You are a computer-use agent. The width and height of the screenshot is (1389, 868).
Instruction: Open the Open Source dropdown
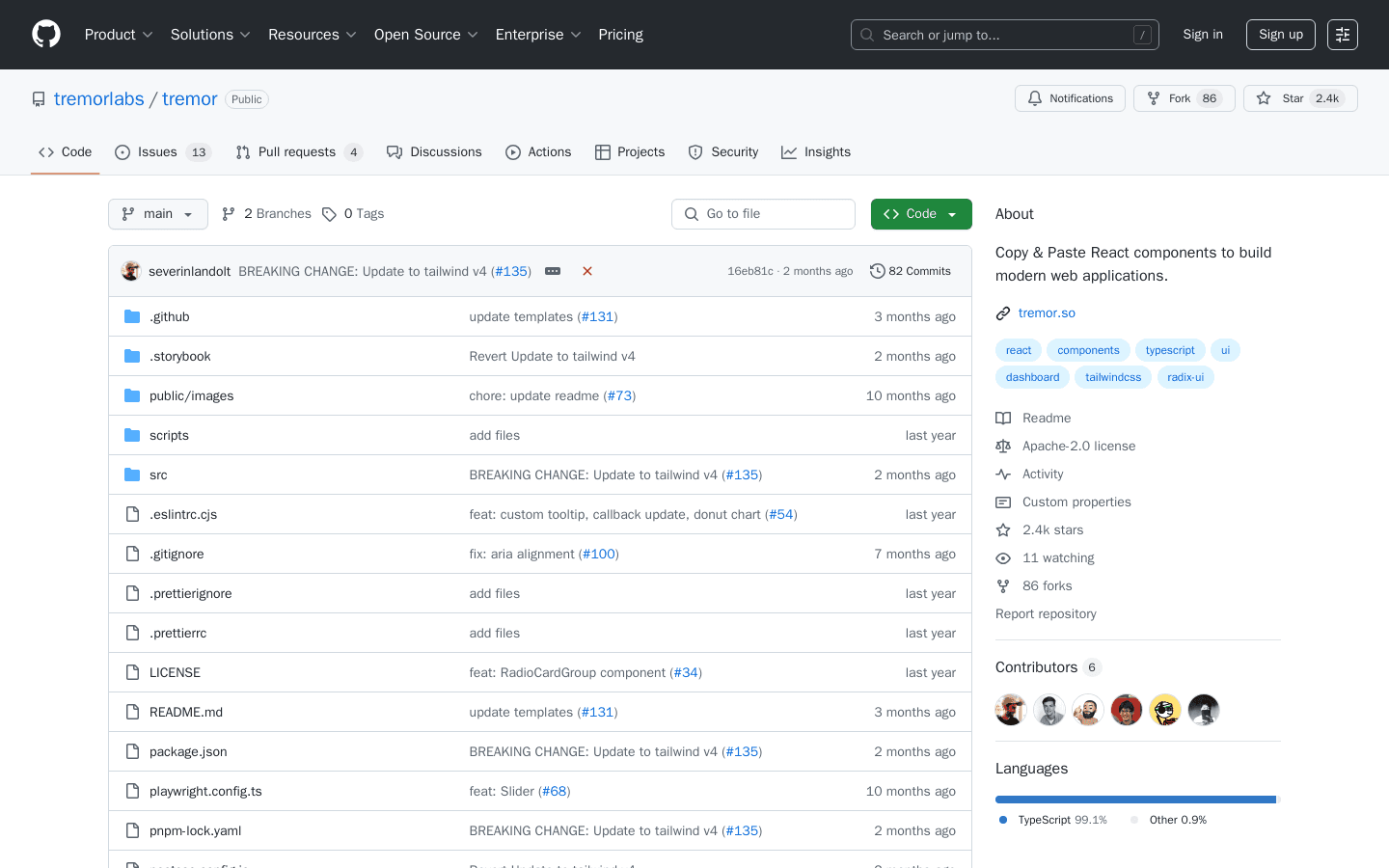click(x=426, y=35)
